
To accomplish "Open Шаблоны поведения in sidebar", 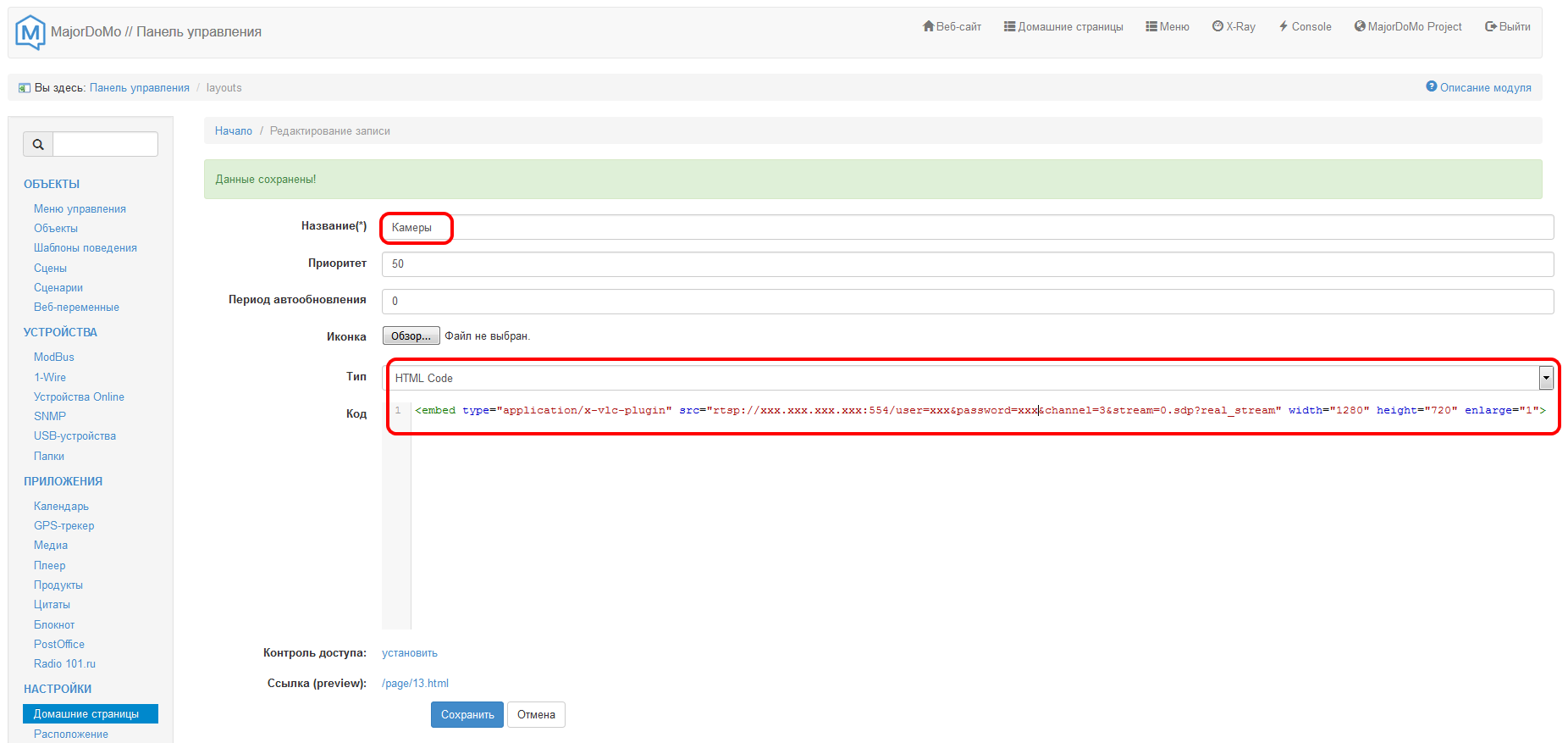I will point(86,248).
